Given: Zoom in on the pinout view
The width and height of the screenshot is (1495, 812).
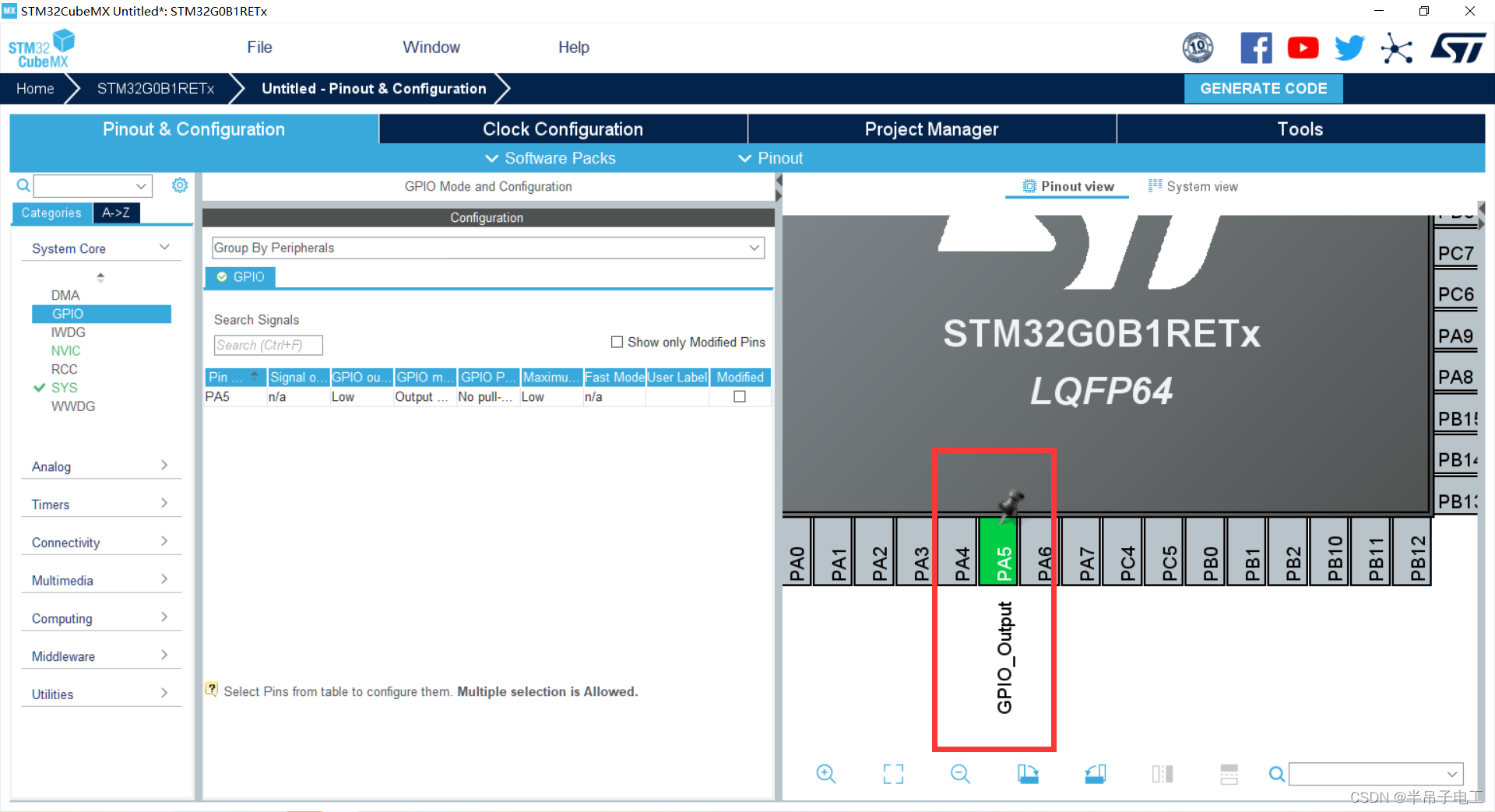Looking at the screenshot, I should pyautogui.click(x=825, y=774).
